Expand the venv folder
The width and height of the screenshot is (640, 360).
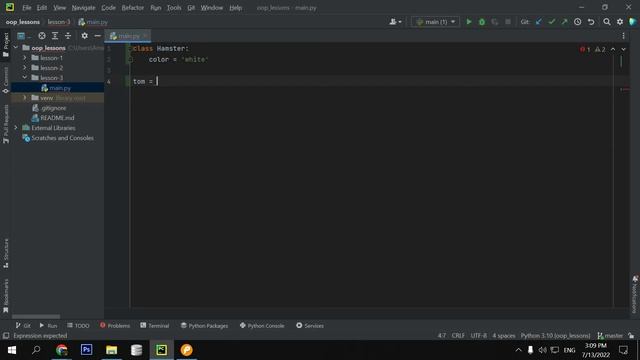[24, 98]
